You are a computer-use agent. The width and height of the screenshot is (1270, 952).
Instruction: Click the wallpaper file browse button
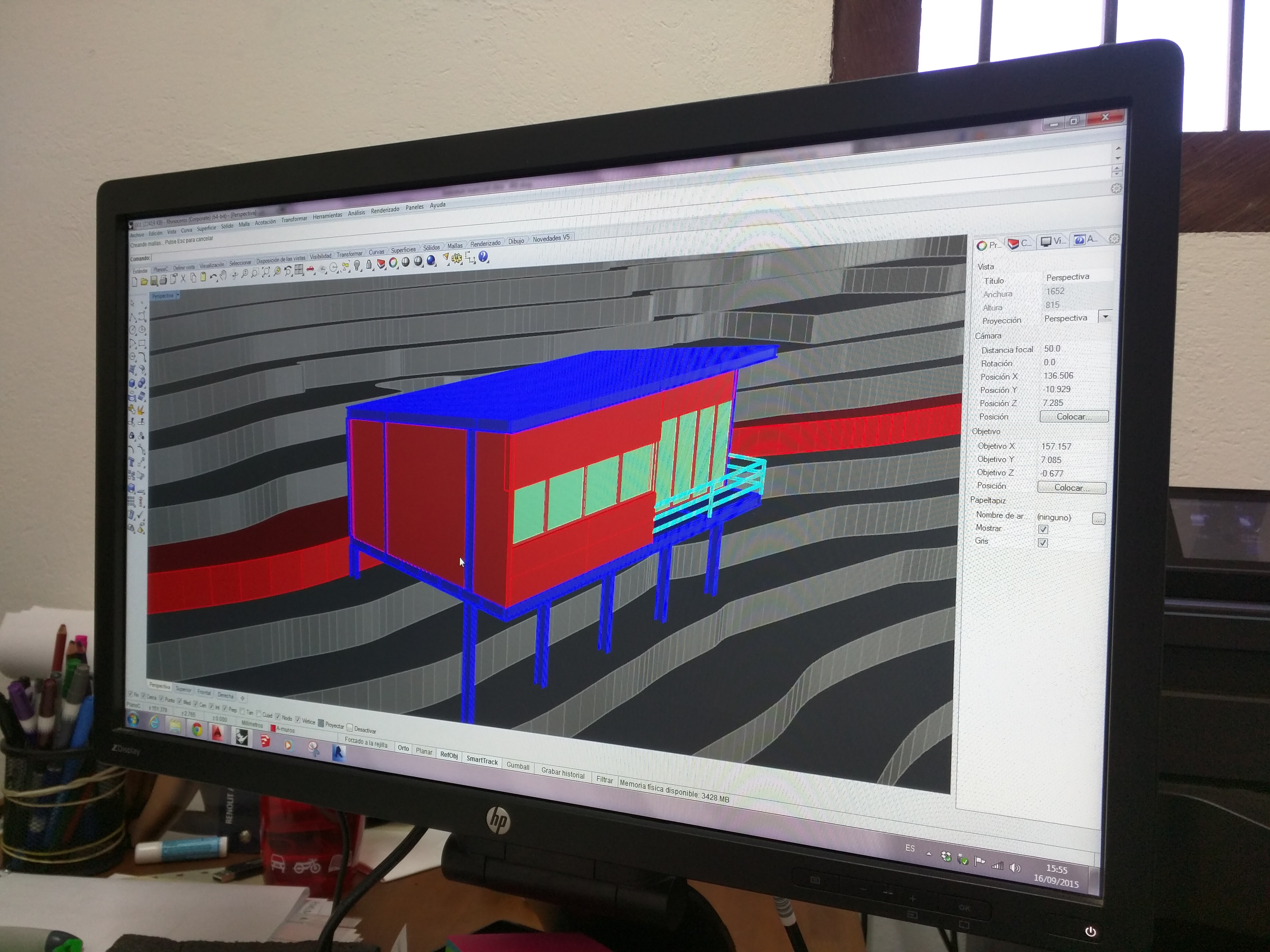point(1098,519)
